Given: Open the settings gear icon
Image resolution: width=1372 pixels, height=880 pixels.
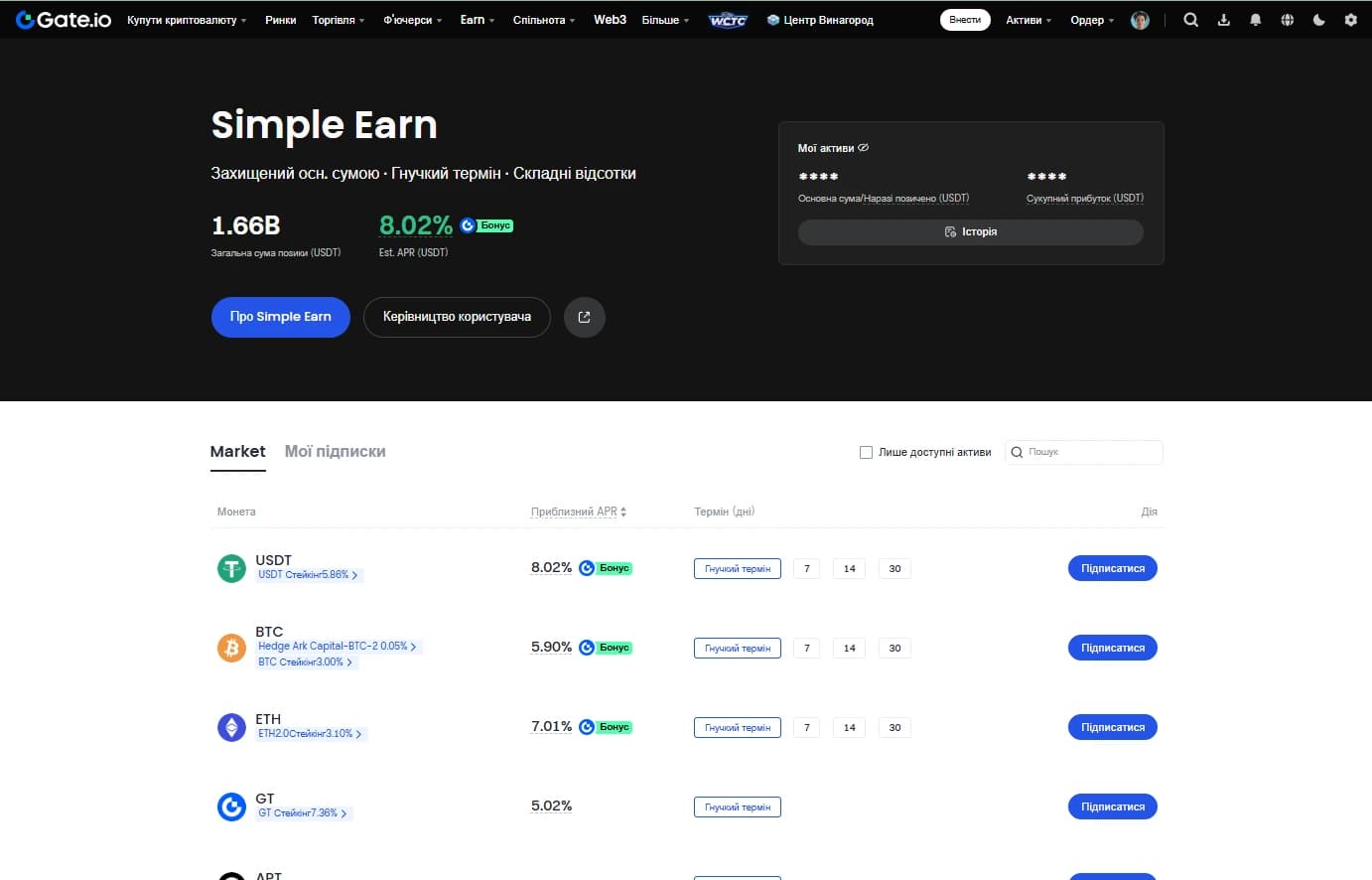Looking at the screenshot, I should click(x=1350, y=20).
